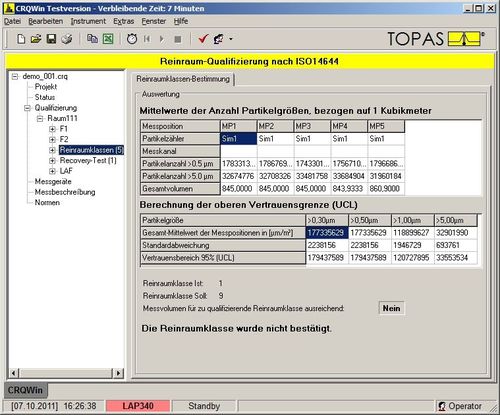This screenshot has height=415, width=500.
Task: Open the Fenster menu
Action: pyautogui.click(x=154, y=21)
